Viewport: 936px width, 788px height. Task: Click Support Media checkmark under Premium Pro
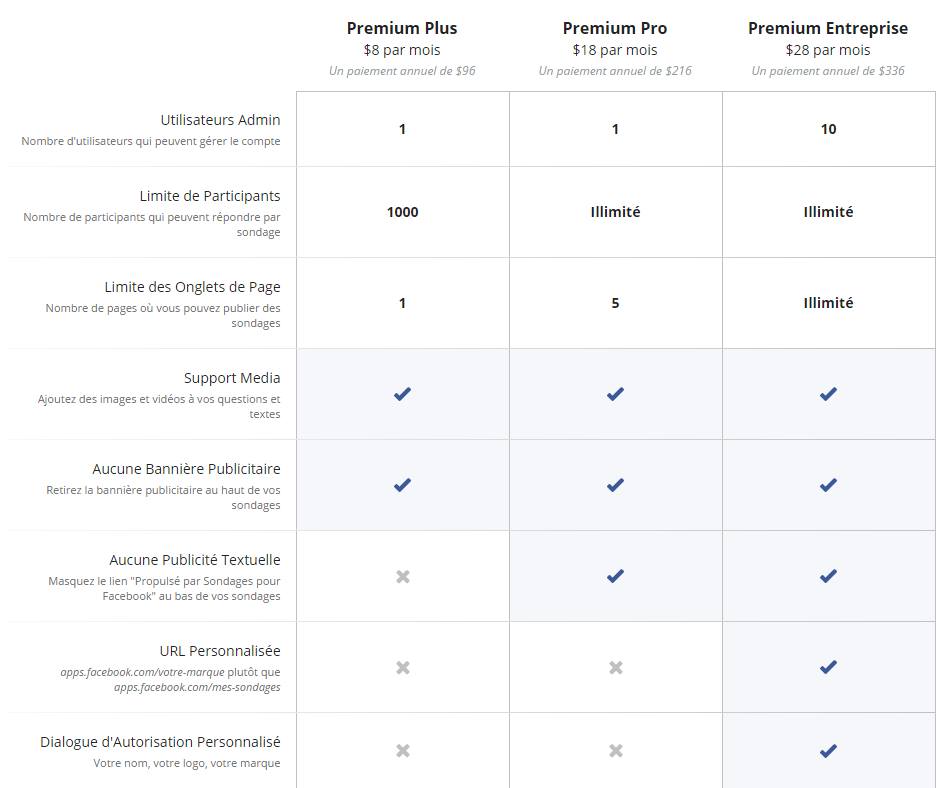click(615, 394)
